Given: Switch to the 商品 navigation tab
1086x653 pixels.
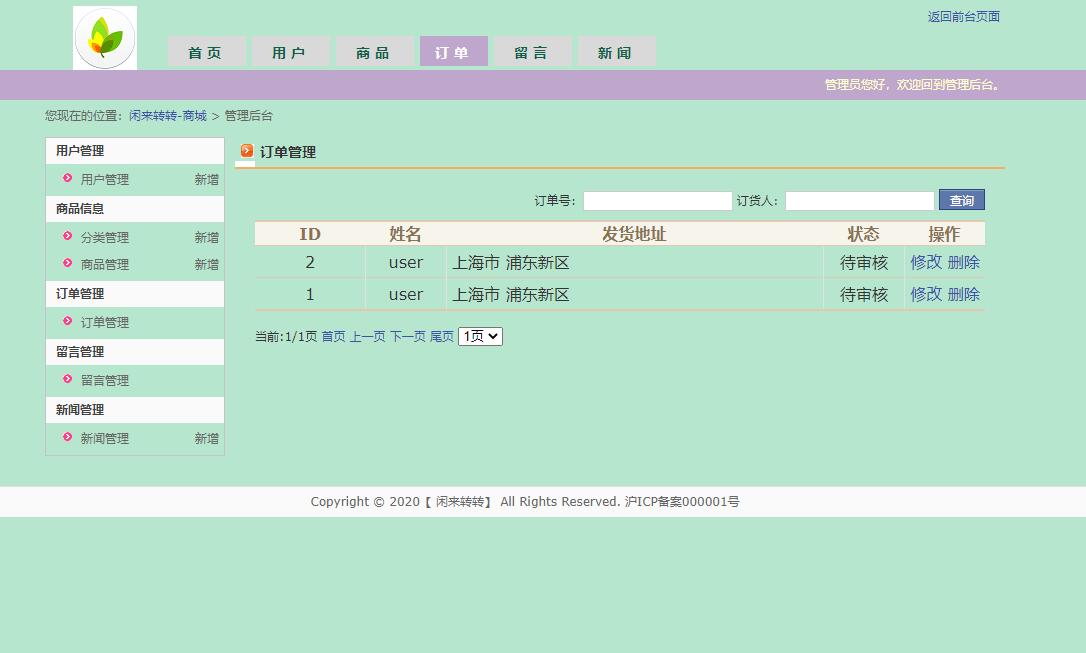Looking at the screenshot, I should pos(373,51).
